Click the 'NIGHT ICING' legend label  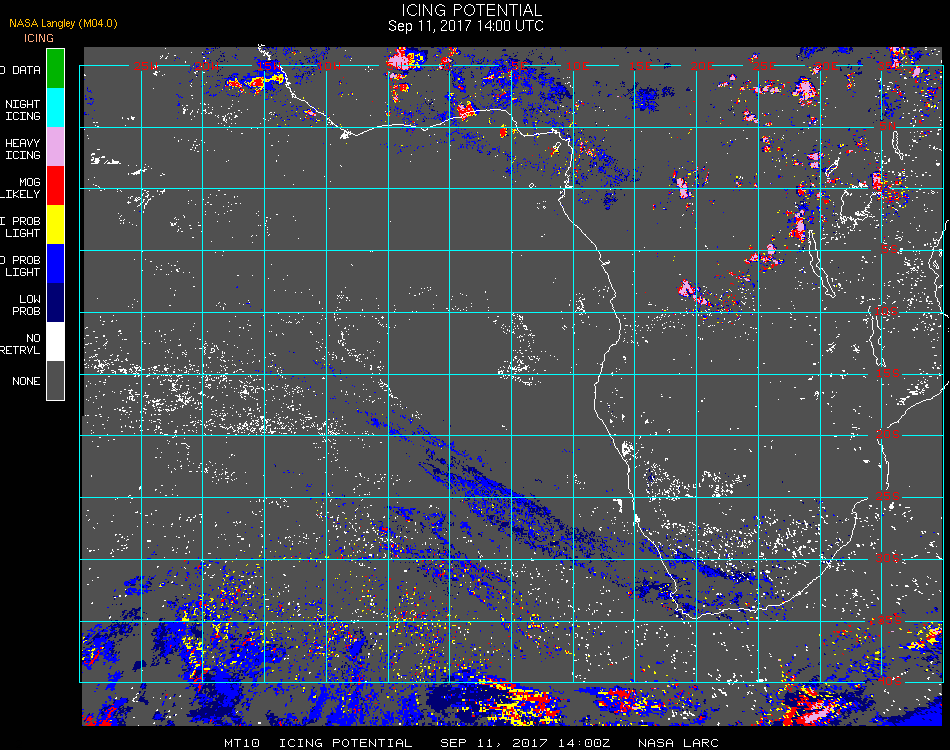(23, 110)
